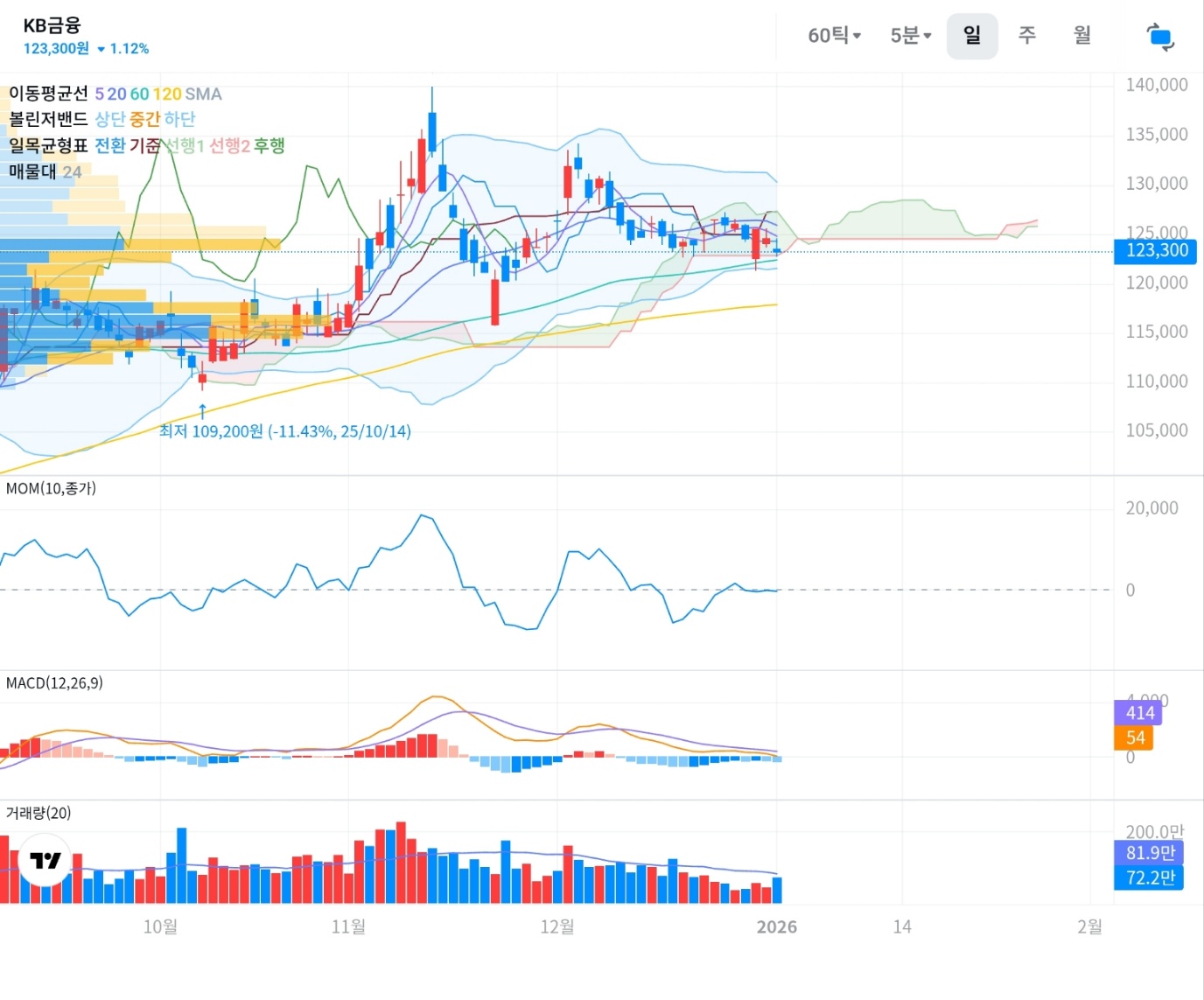1204x1000 pixels.
Task: Click the TradingView logo badge
Action: [x=45, y=860]
